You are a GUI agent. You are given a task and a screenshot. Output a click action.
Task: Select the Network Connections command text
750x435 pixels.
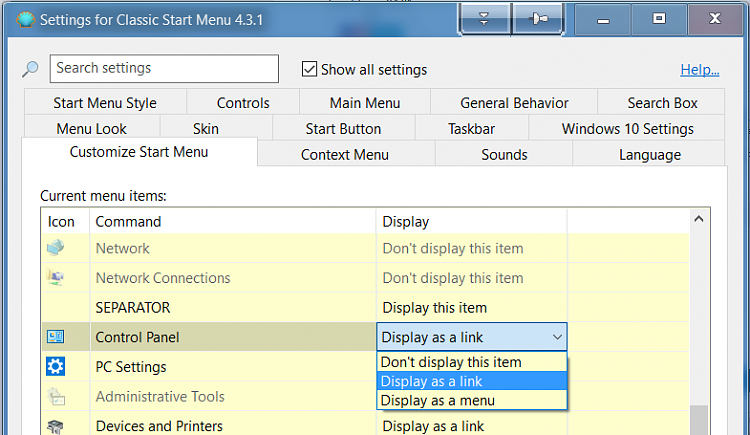163,278
